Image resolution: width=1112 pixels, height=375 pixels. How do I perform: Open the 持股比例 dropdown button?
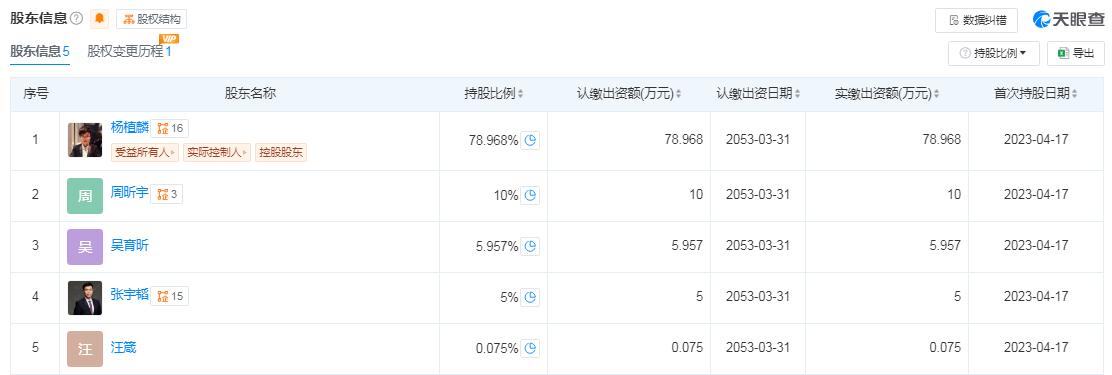click(994, 53)
